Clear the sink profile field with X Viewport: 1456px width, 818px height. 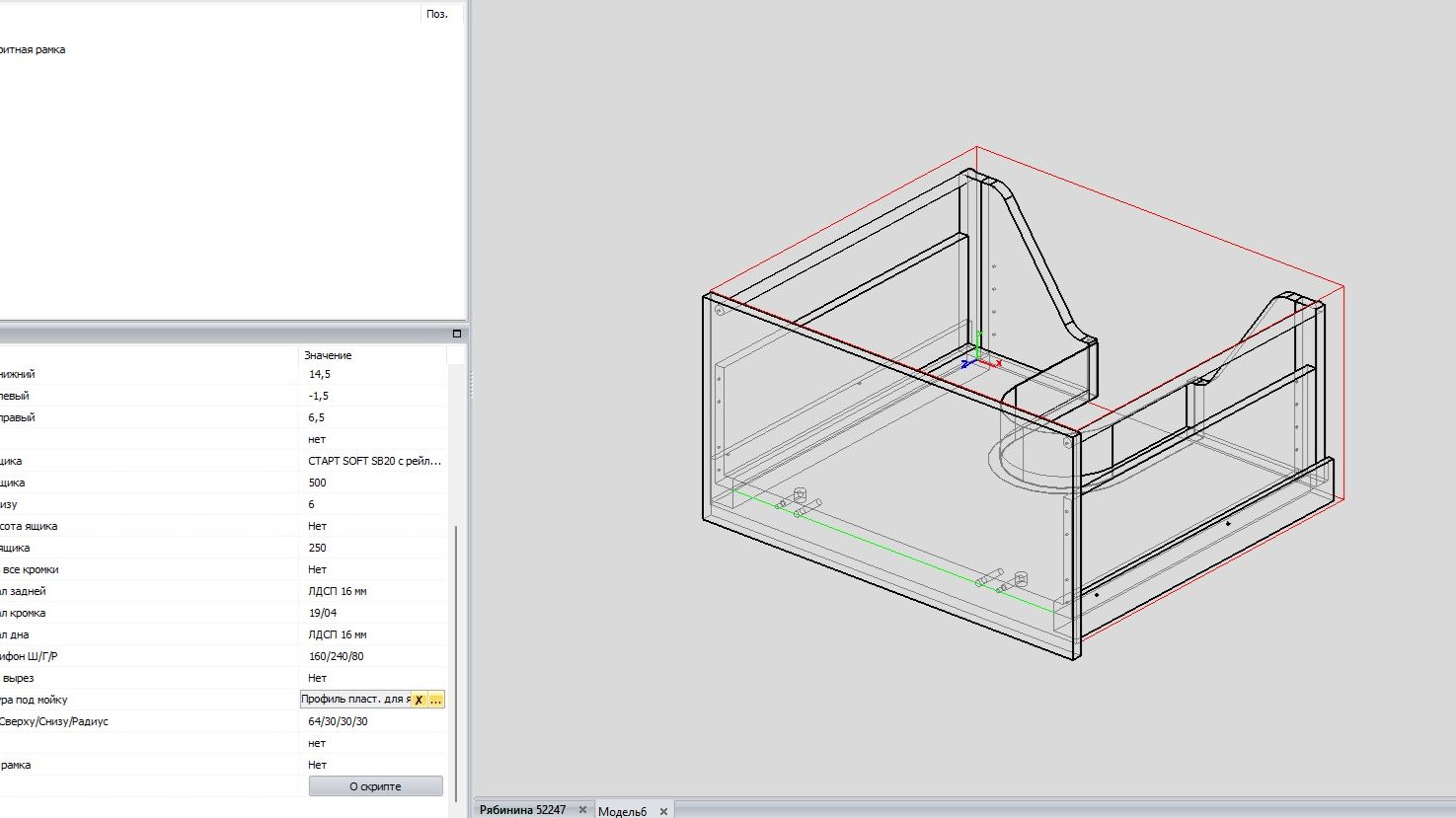419,700
